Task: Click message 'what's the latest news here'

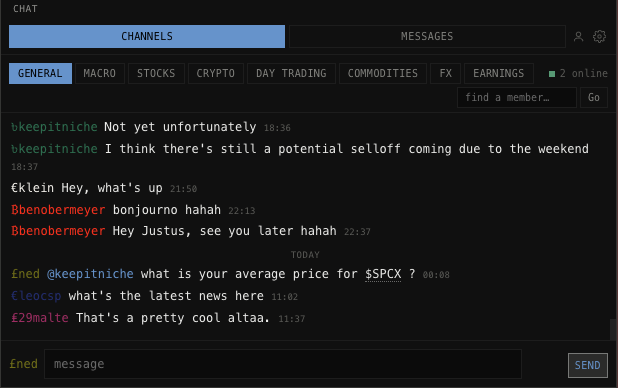Action: (166, 296)
